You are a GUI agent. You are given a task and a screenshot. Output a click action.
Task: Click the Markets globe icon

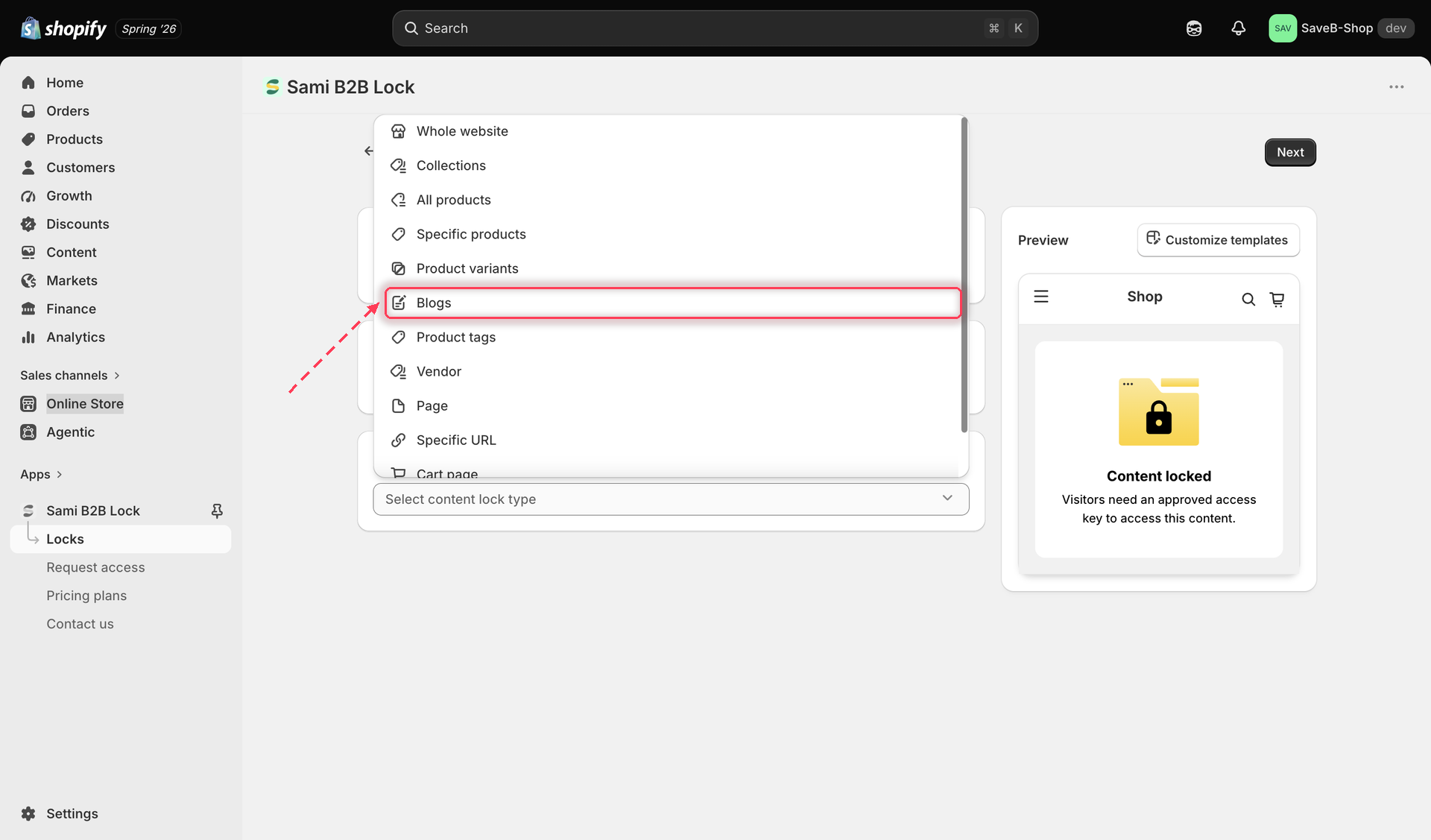point(28,281)
